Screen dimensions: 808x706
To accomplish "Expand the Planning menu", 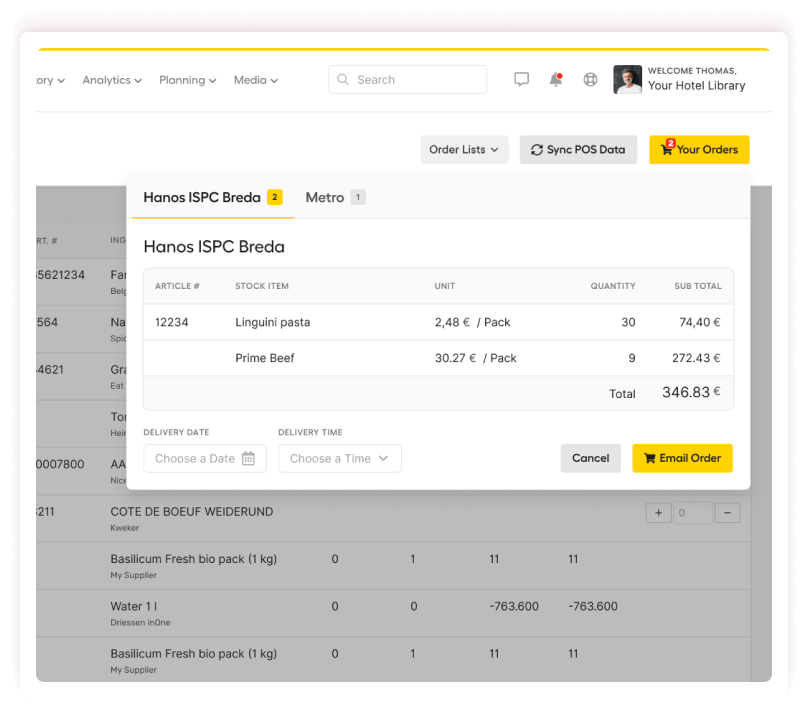I will pos(187,80).
